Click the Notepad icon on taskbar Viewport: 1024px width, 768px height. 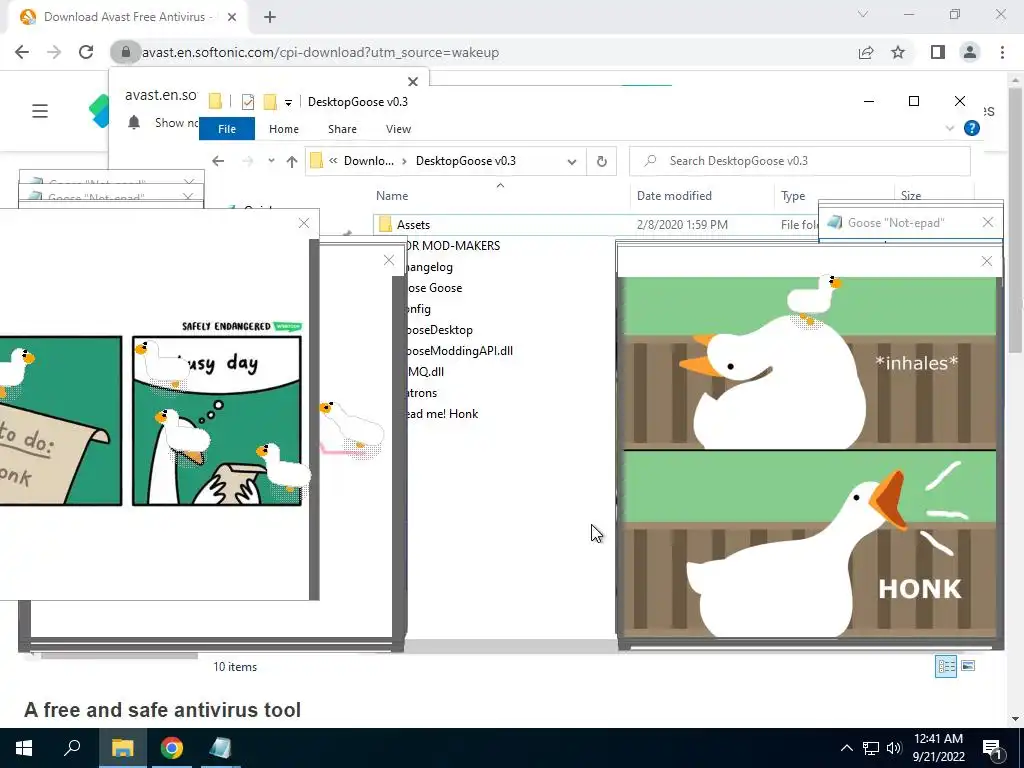click(x=220, y=748)
